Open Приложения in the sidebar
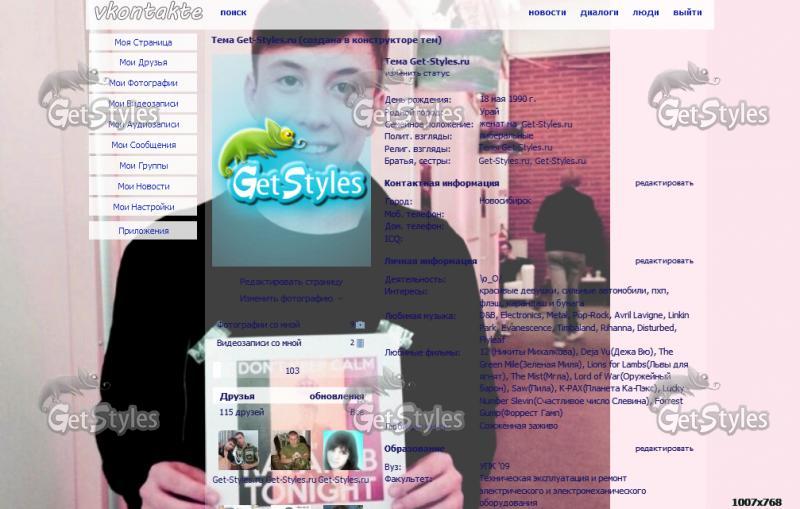800x509 pixels. 143,231
